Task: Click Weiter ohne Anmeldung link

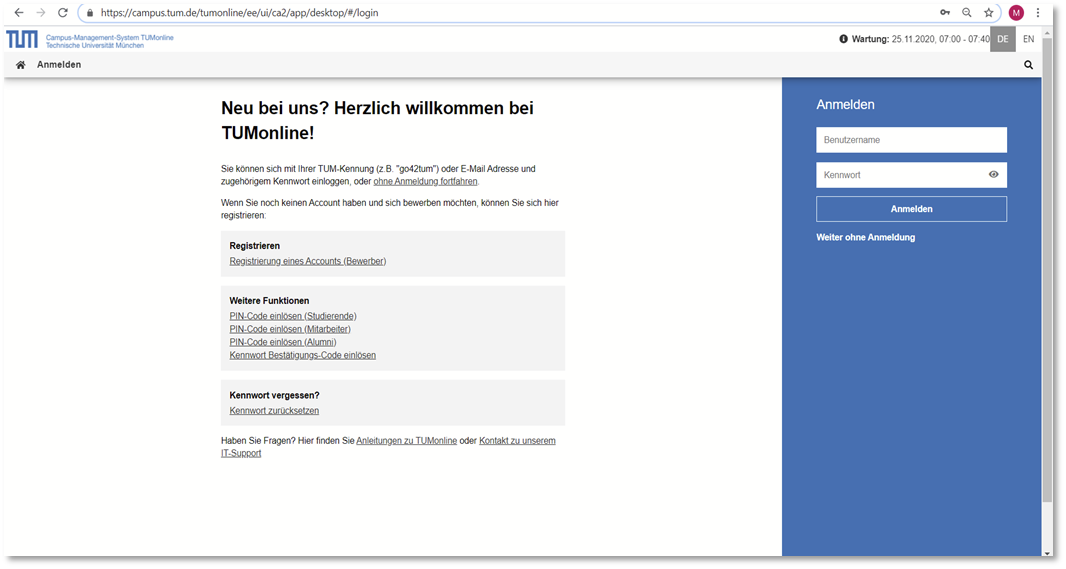Action: tap(865, 237)
